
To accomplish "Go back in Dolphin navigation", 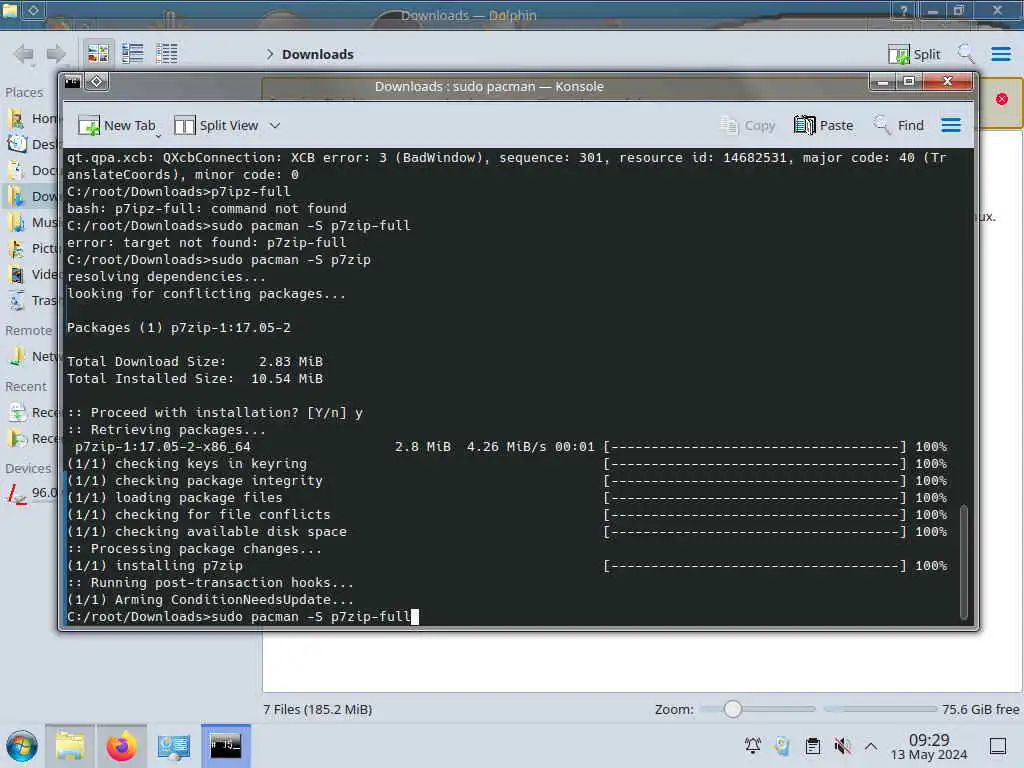I will coord(24,54).
